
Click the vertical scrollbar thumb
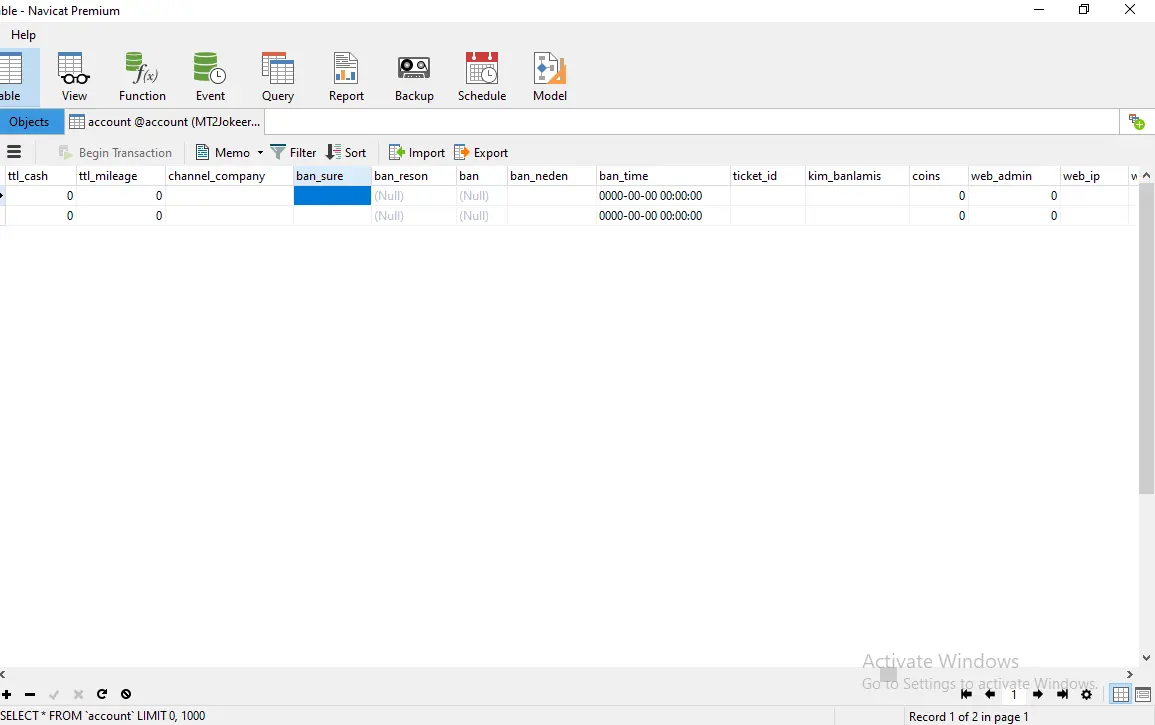point(1146,340)
